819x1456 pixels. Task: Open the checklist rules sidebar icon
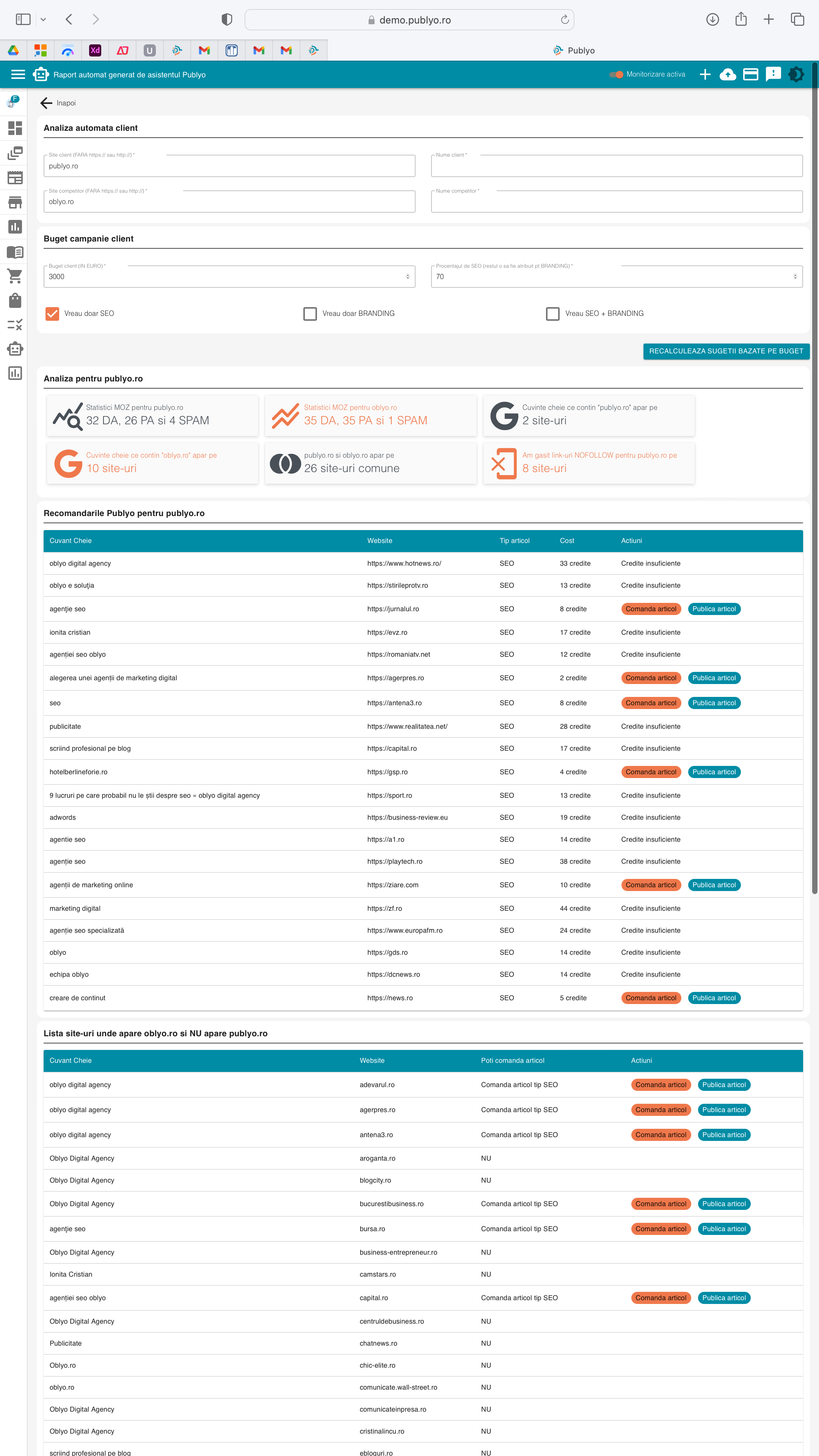point(15,325)
